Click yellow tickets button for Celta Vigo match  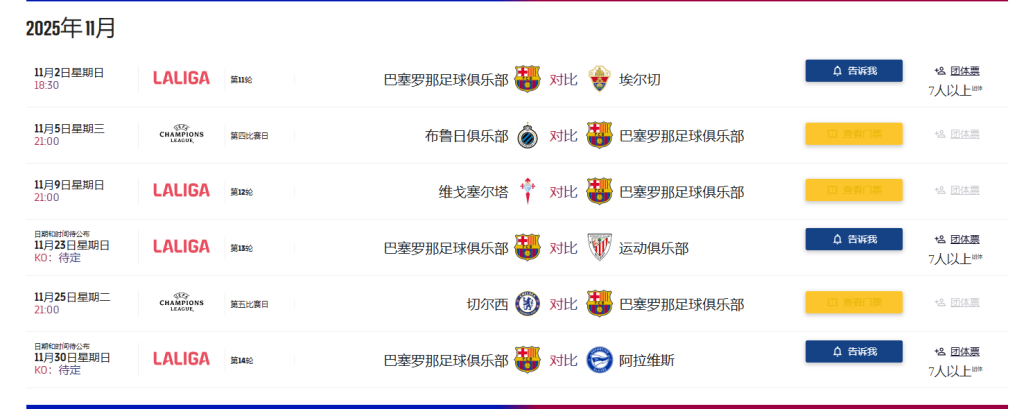853,190
